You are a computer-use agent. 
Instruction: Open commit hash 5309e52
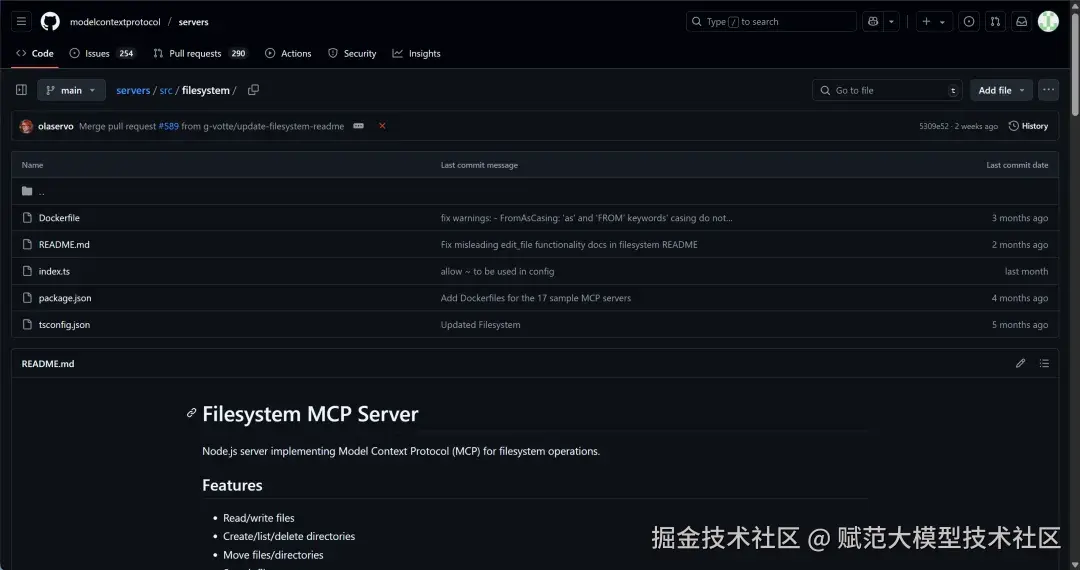[x=933, y=127]
